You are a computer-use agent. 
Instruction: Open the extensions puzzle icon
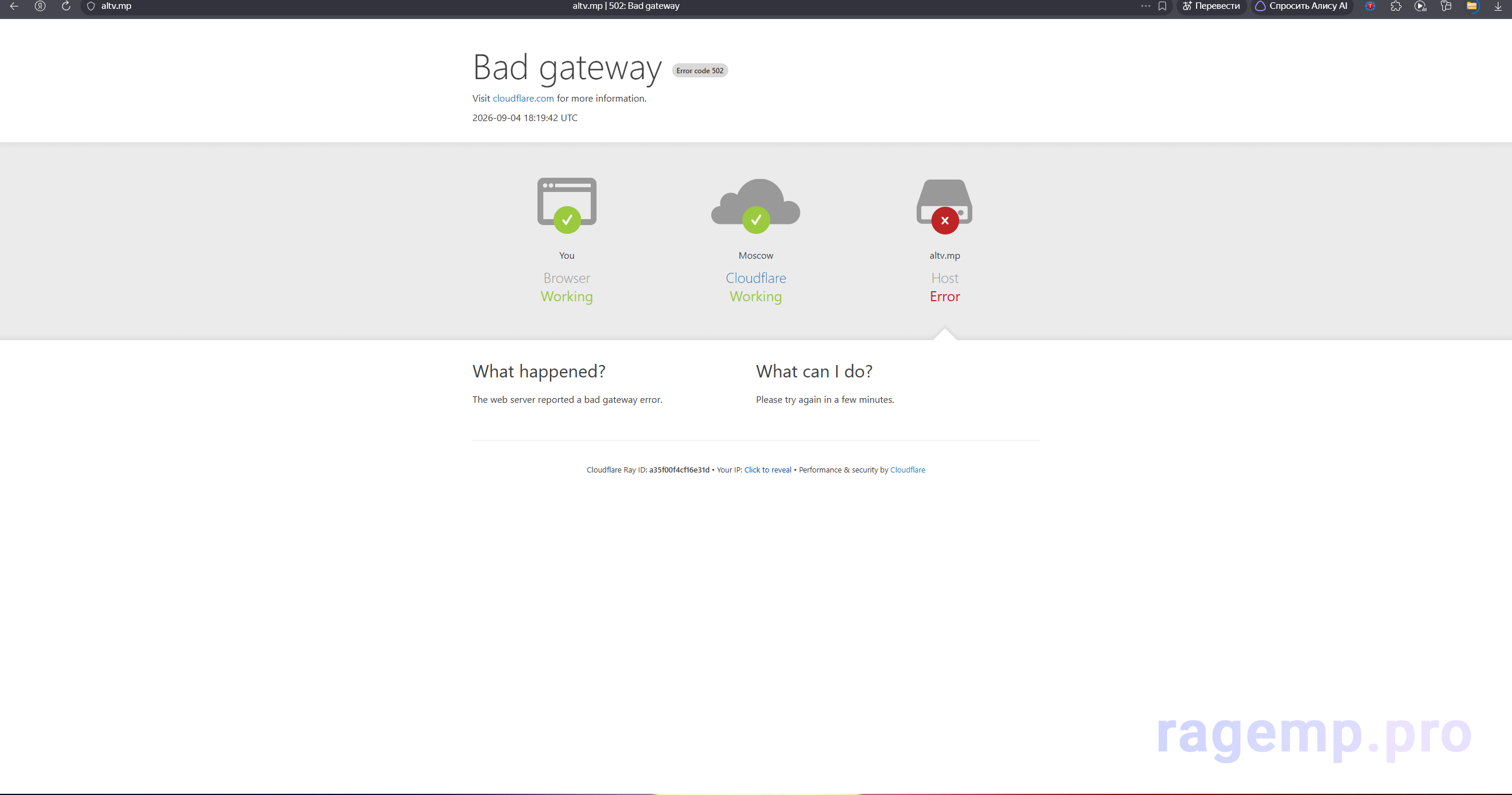coord(1396,6)
